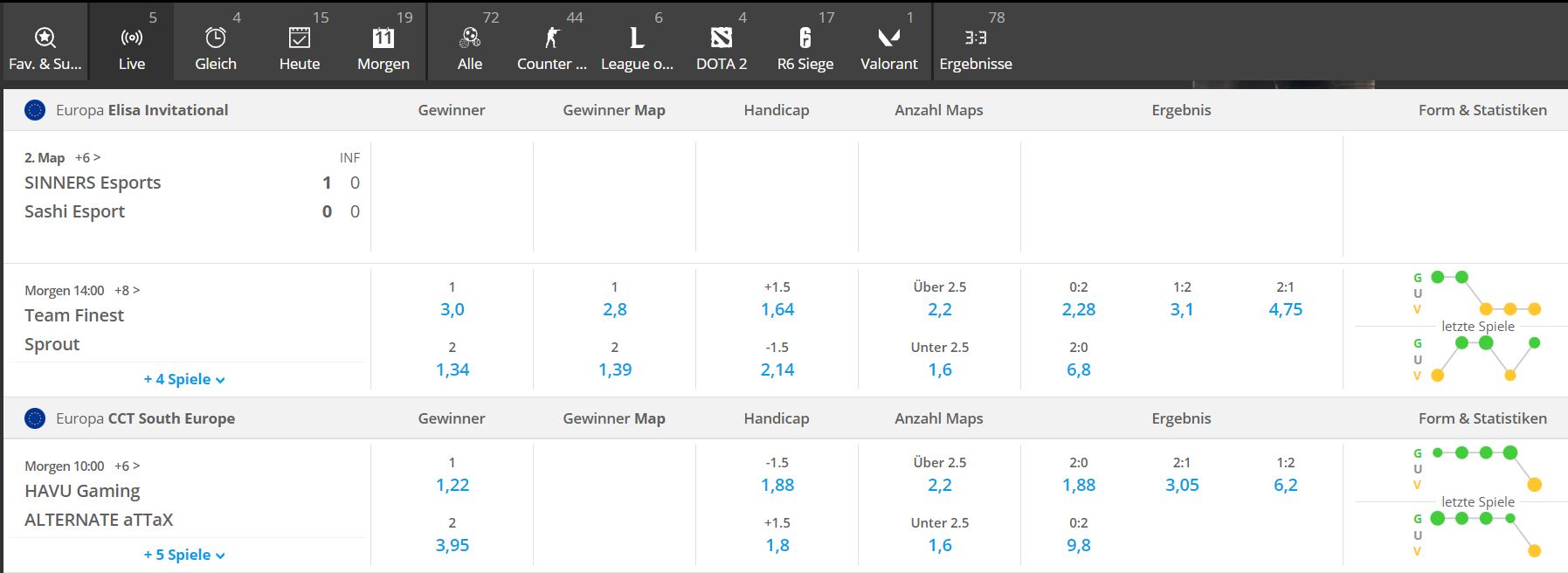Expand +8 markets for Team Finest match

128,290
